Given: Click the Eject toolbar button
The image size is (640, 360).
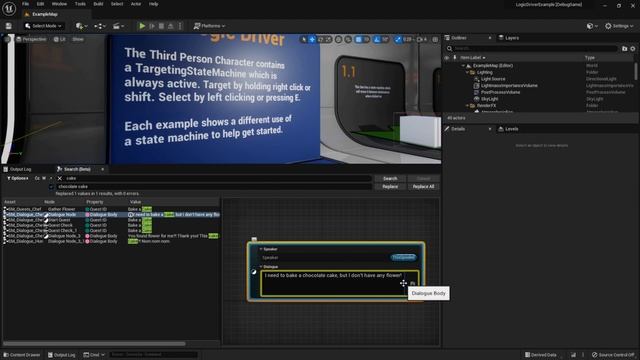Looking at the screenshot, I should [171, 26].
